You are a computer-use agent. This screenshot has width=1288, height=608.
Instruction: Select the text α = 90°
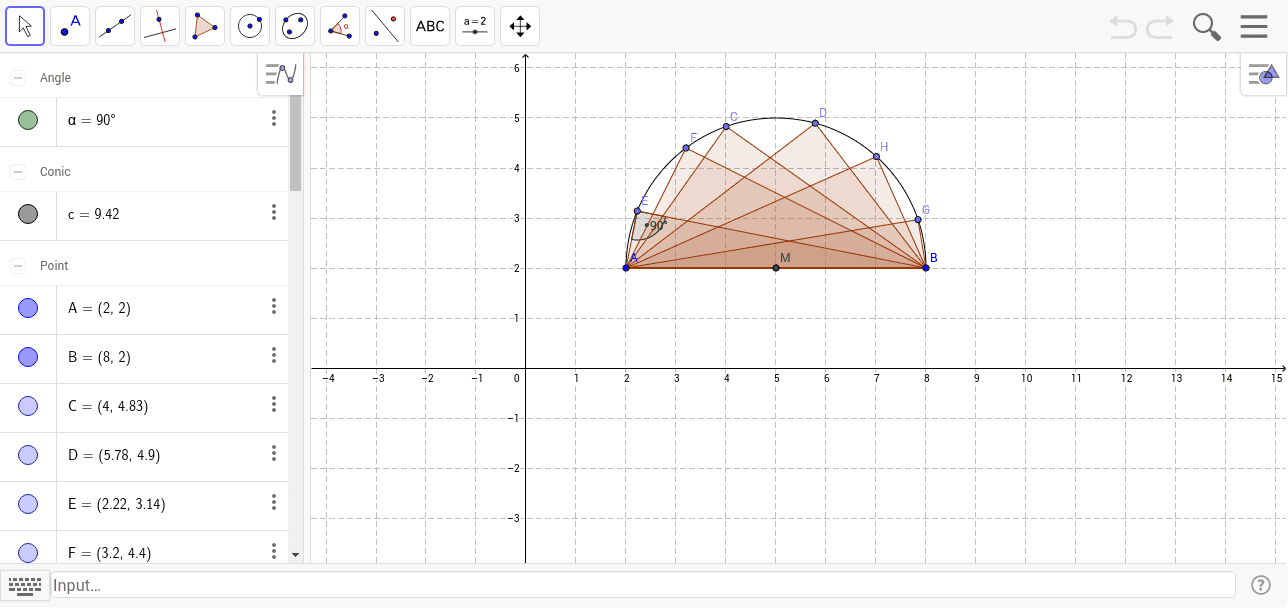92,120
